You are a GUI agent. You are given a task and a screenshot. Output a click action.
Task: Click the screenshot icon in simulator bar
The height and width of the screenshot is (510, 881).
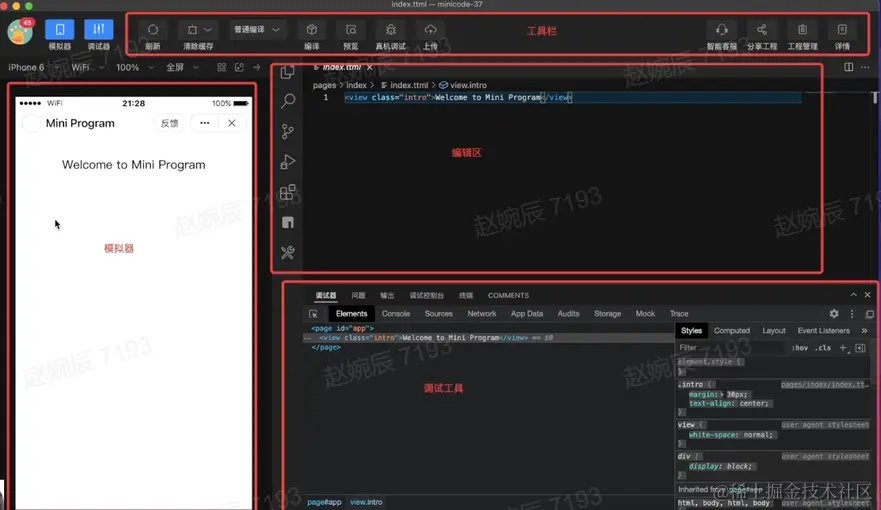[239, 67]
